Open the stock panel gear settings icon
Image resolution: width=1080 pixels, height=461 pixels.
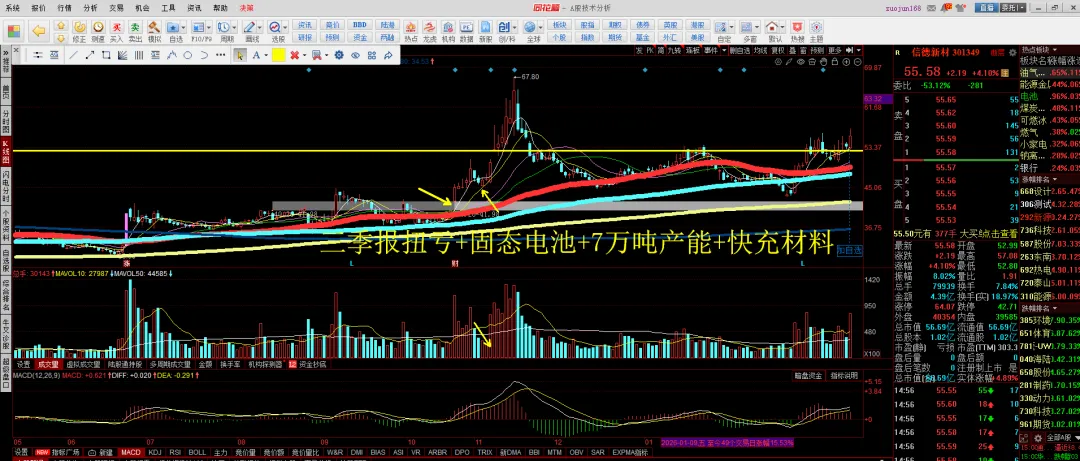tap(1010, 52)
